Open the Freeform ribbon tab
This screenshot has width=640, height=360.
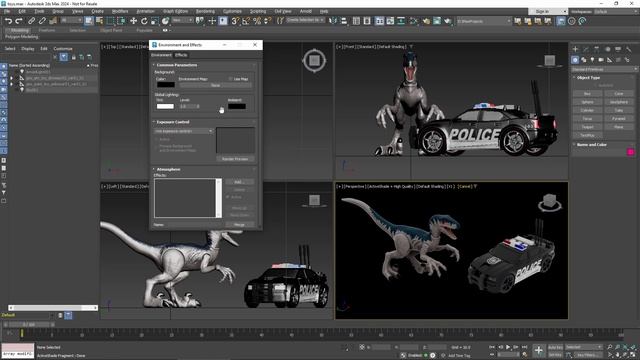click(47, 30)
